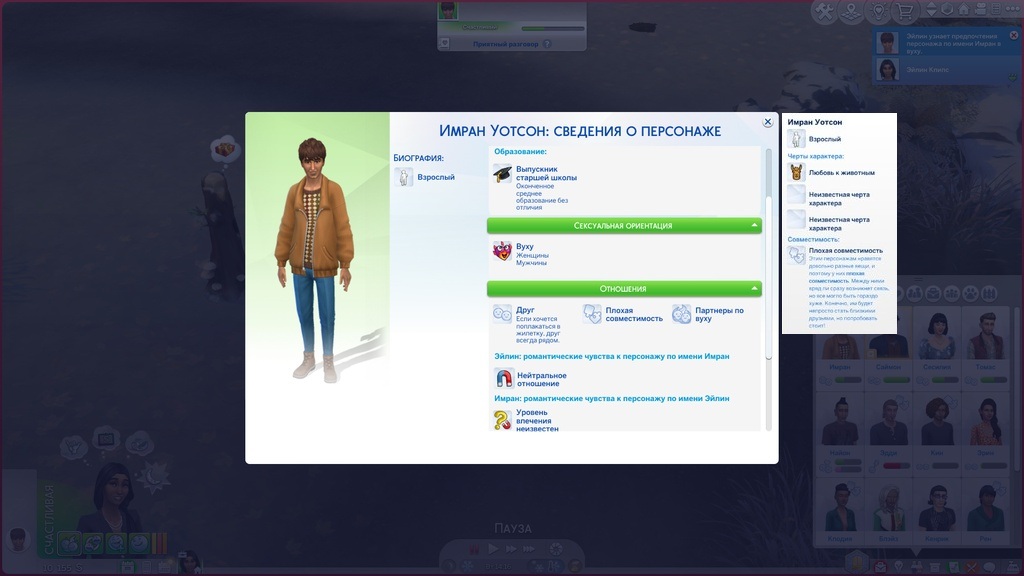Click the snowflake season weather icon
Screen dimensions: 1024x576
pos(468,567)
